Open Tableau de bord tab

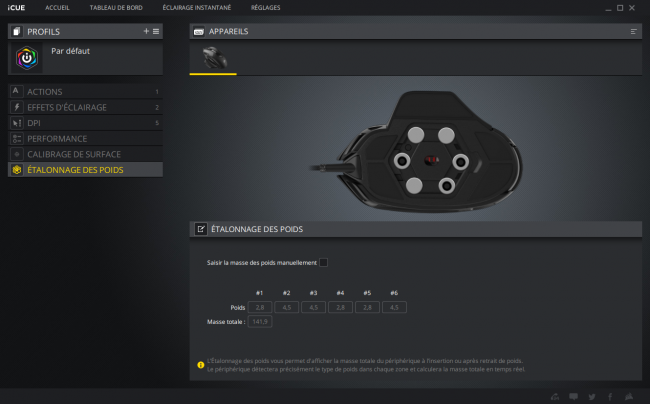116,7
